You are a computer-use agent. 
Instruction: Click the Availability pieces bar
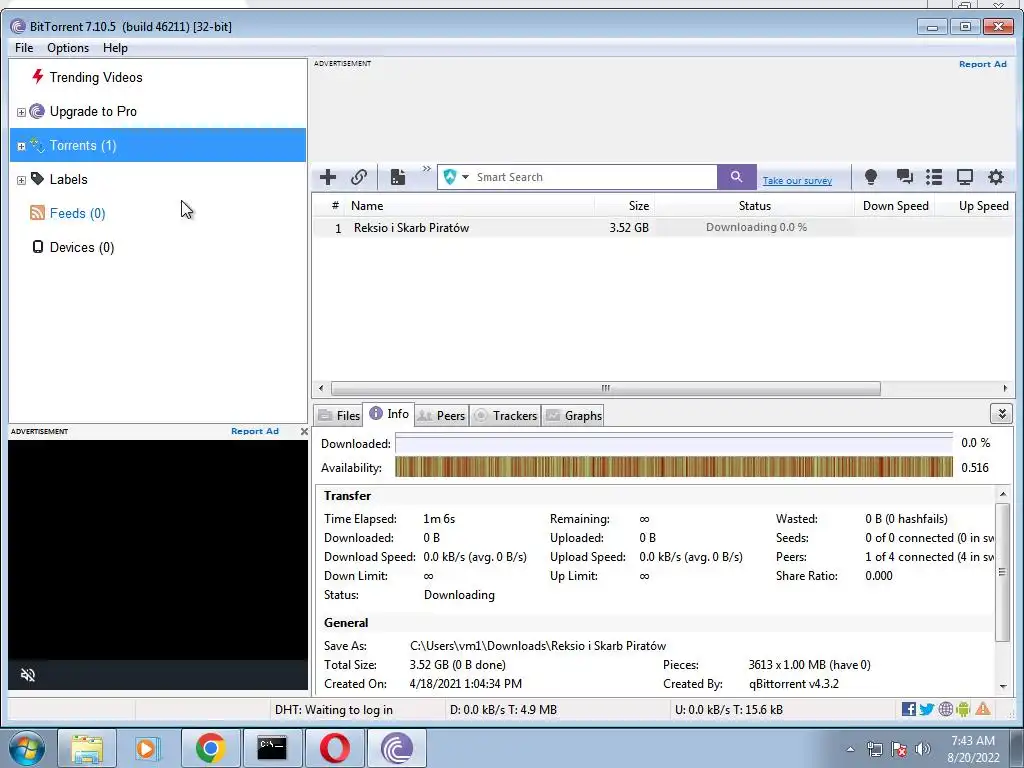[674, 468]
